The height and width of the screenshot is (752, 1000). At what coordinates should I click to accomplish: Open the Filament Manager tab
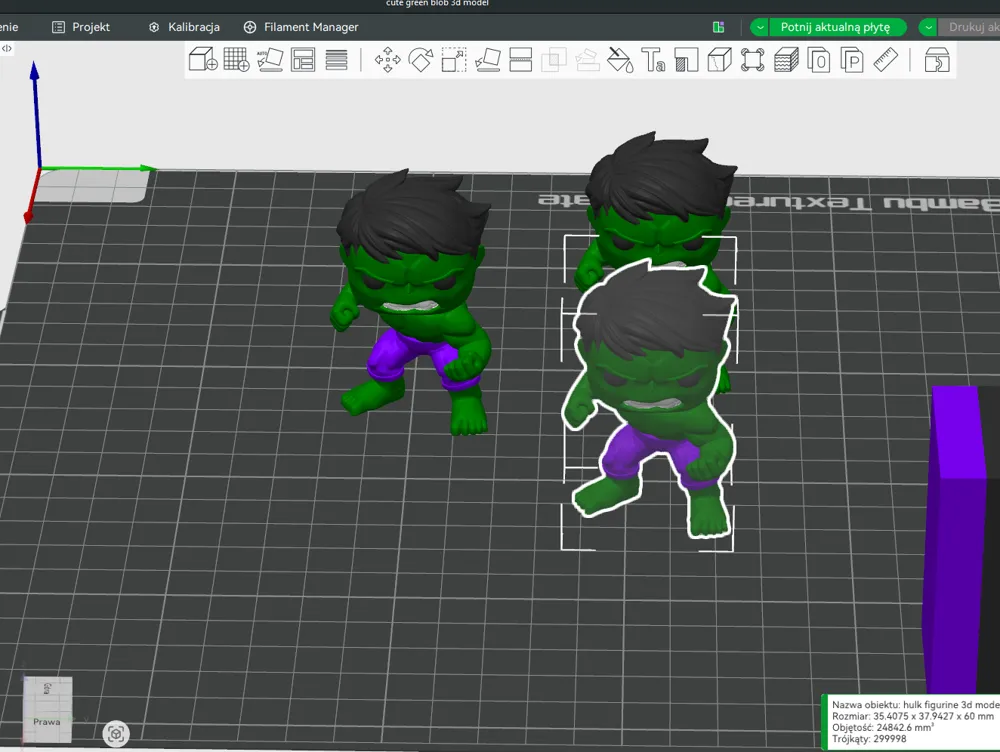pyautogui.click(x=301, y=27)
